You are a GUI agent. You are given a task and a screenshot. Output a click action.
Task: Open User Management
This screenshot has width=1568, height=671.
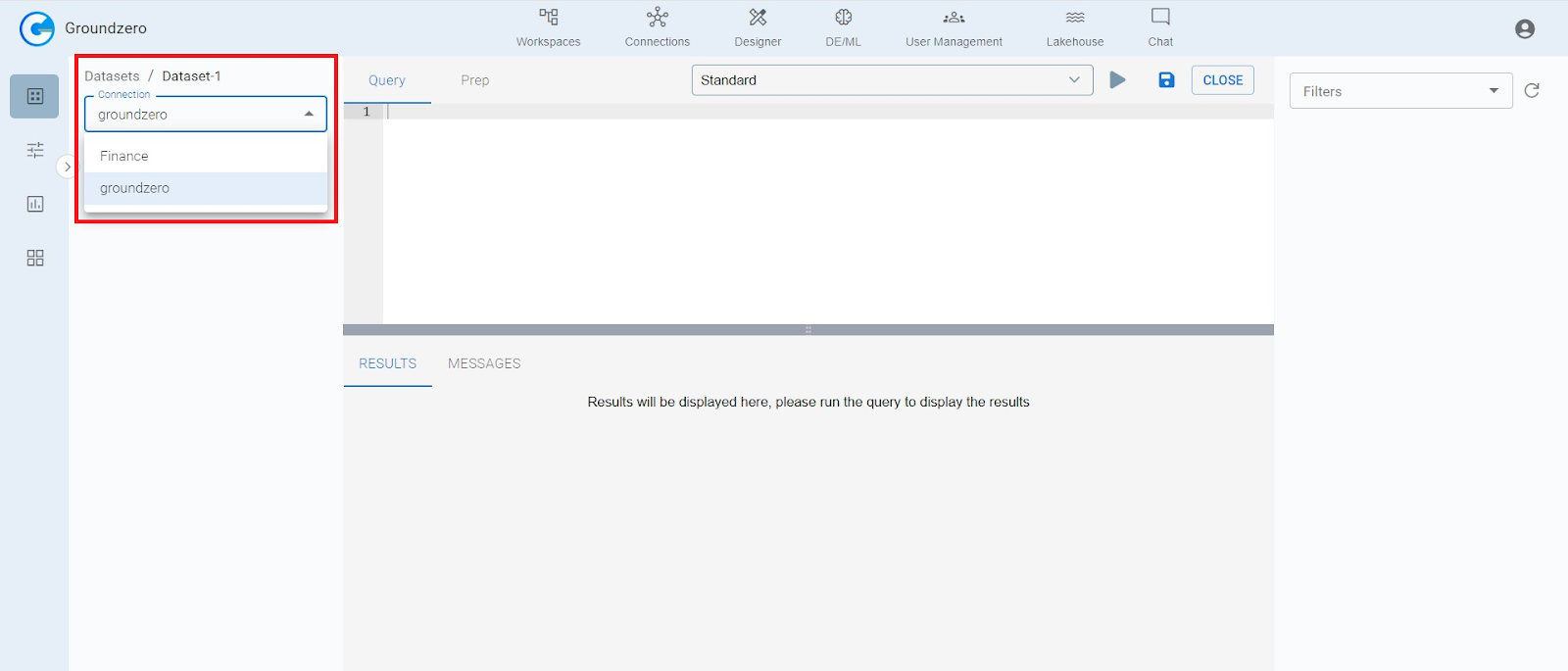coord(954,27)
